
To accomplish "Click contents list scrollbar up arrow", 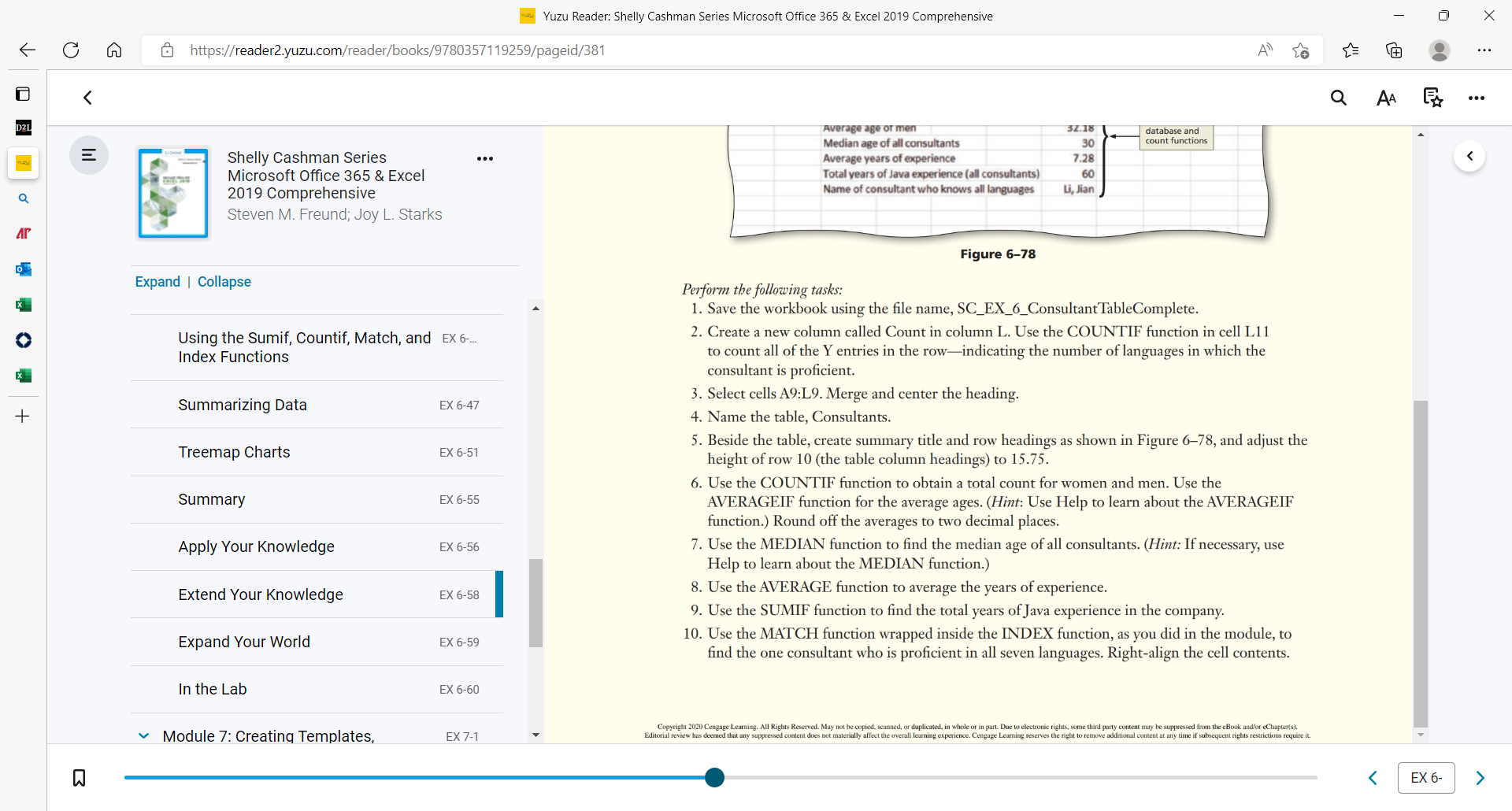I will [x=535, y=309].
